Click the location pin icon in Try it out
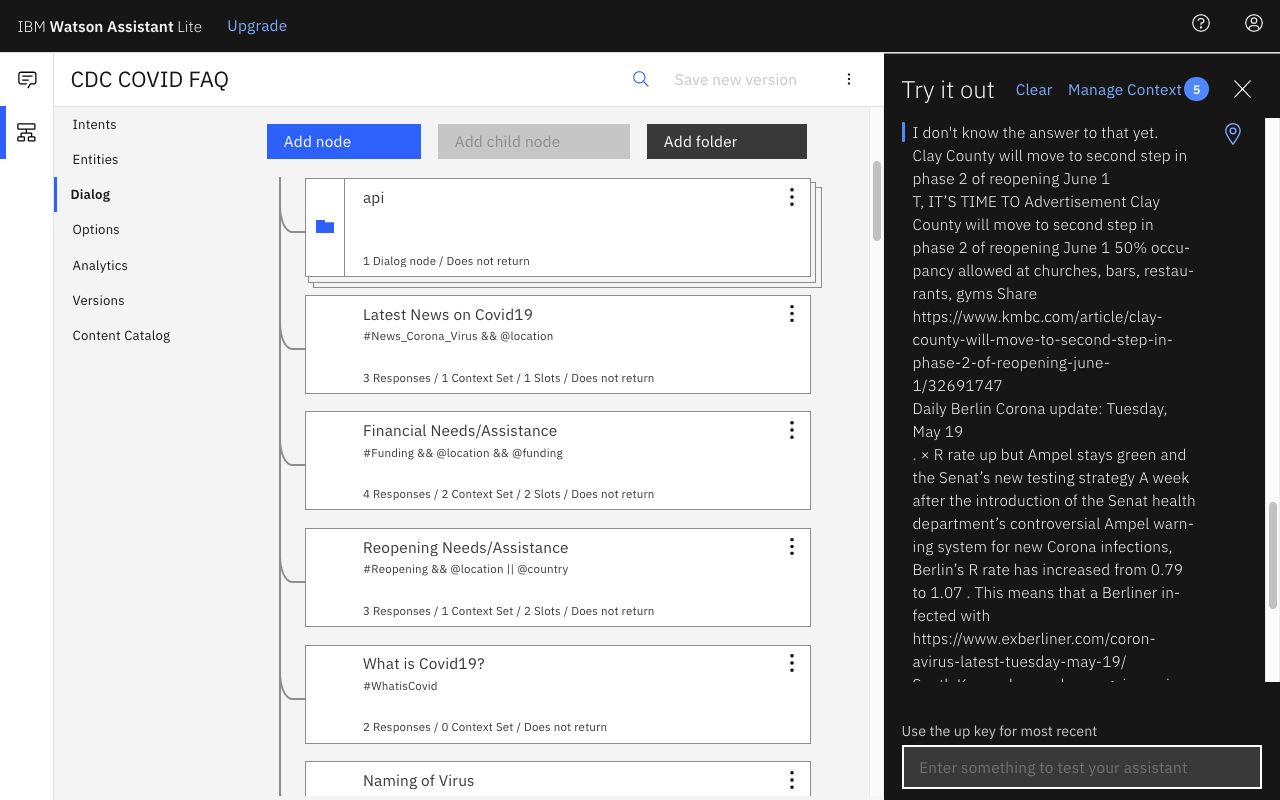 1233,134
